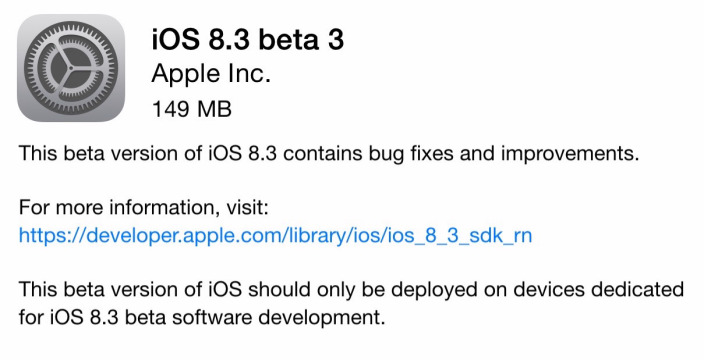The height and width of the screenshot is (360, 704).
Task: Click the word 'beta' in the title
Action: 285,38
